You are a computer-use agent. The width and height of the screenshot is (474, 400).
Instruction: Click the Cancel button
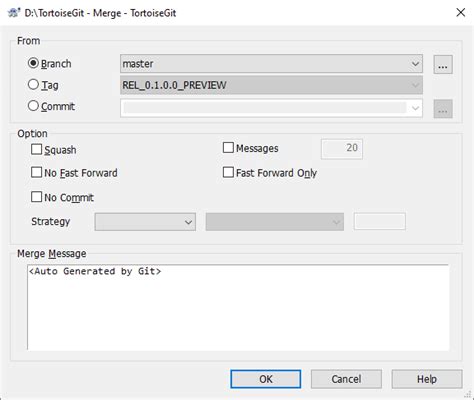click(x=346, y=379)
